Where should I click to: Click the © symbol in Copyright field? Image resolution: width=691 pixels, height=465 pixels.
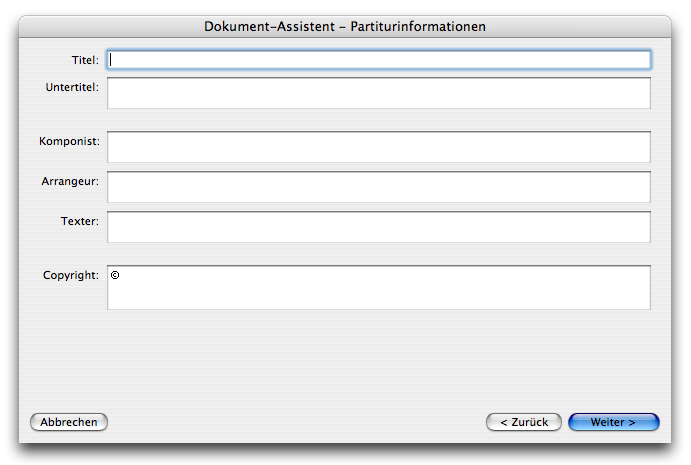115,275
